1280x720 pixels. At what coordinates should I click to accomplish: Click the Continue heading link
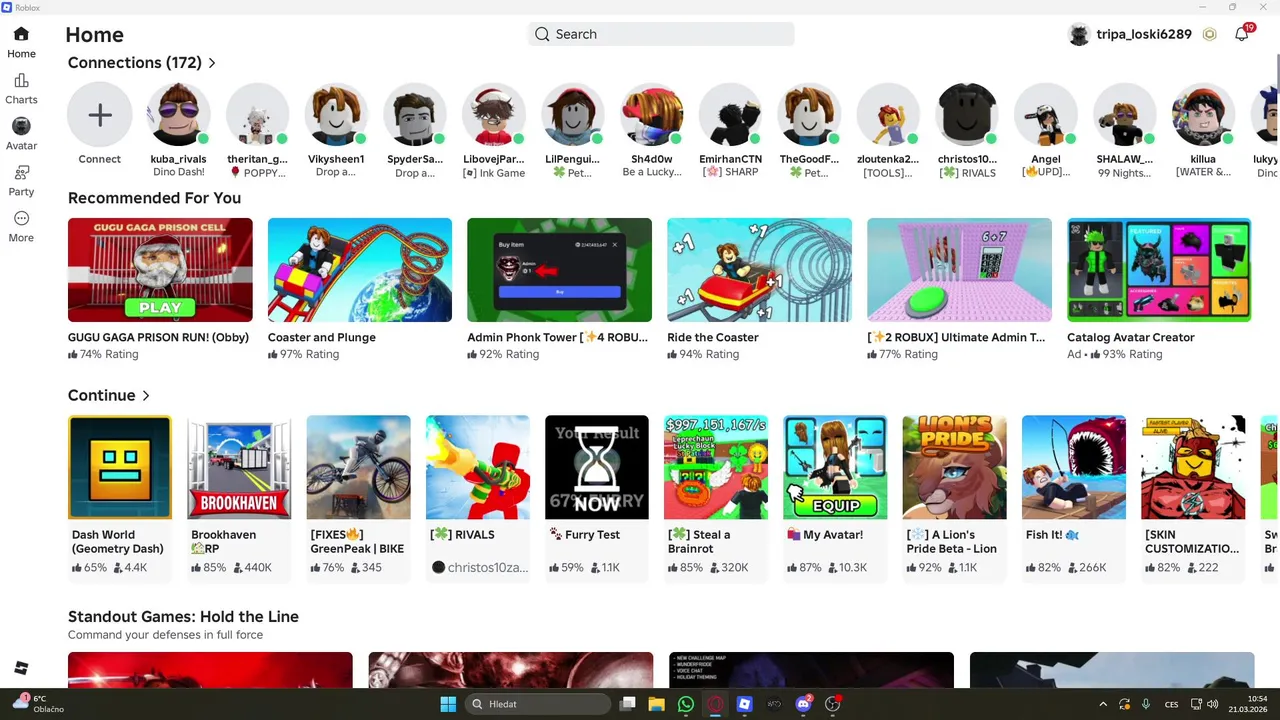click(101, 396)
